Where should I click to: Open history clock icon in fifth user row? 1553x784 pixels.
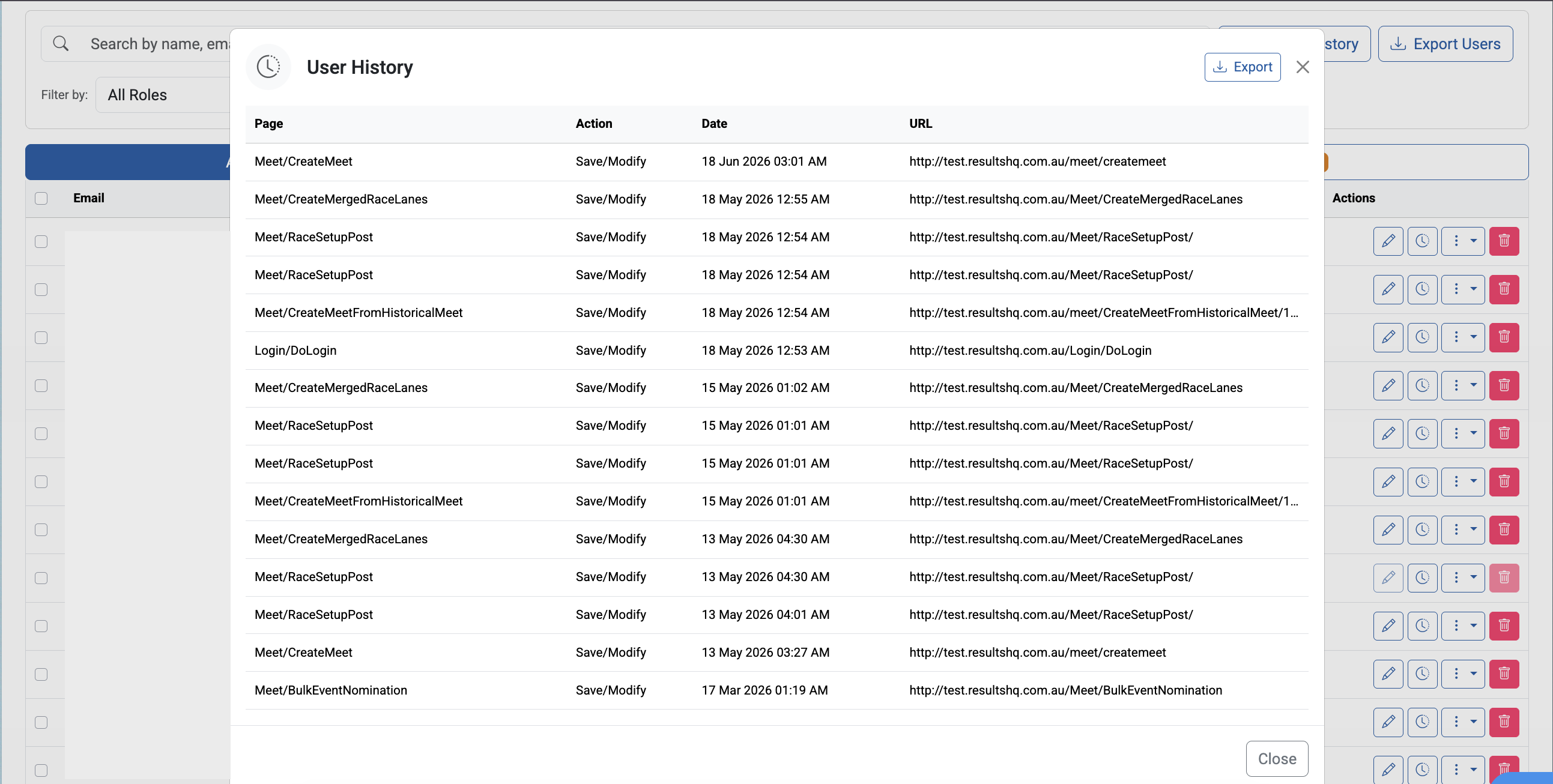tap(1422, 433)
